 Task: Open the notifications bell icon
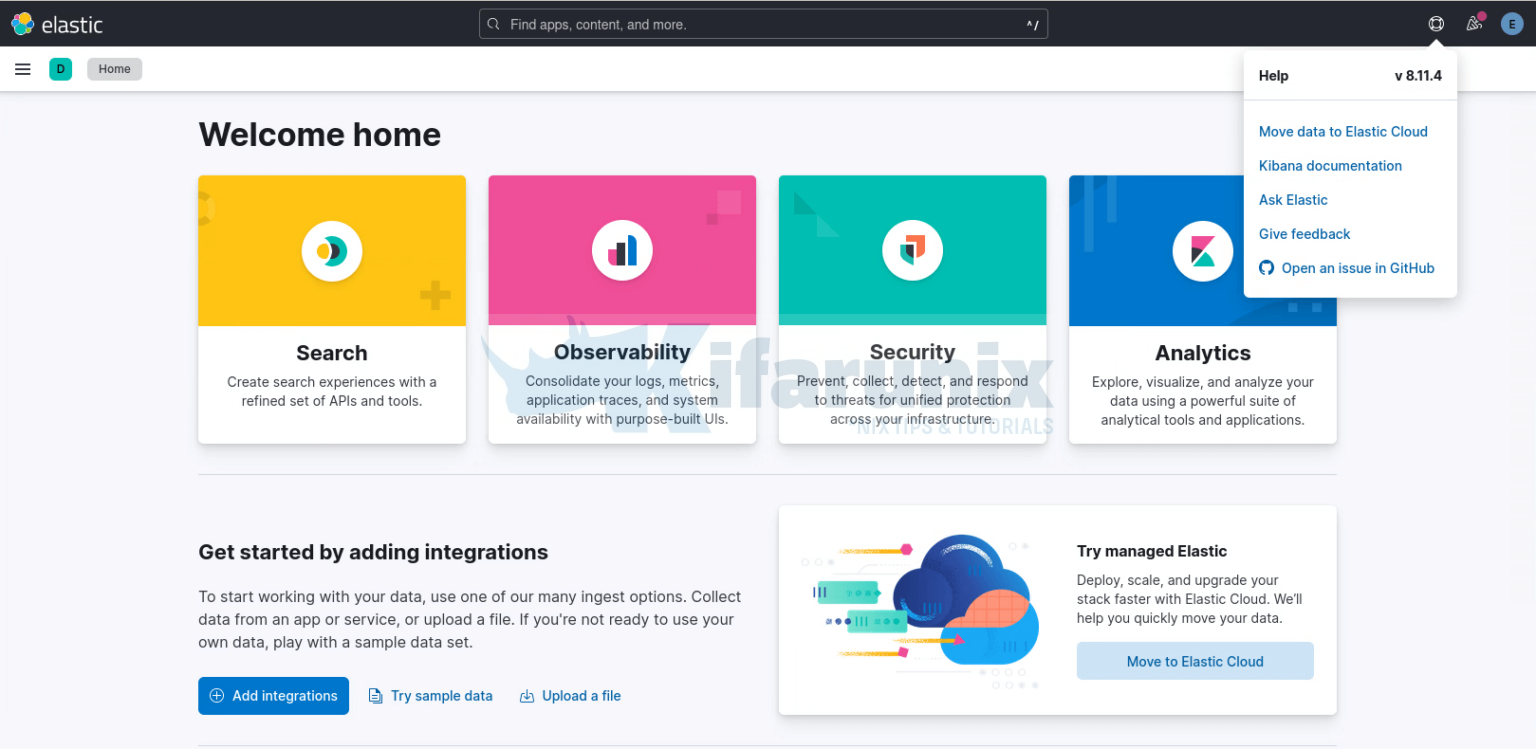[1473, 23]
